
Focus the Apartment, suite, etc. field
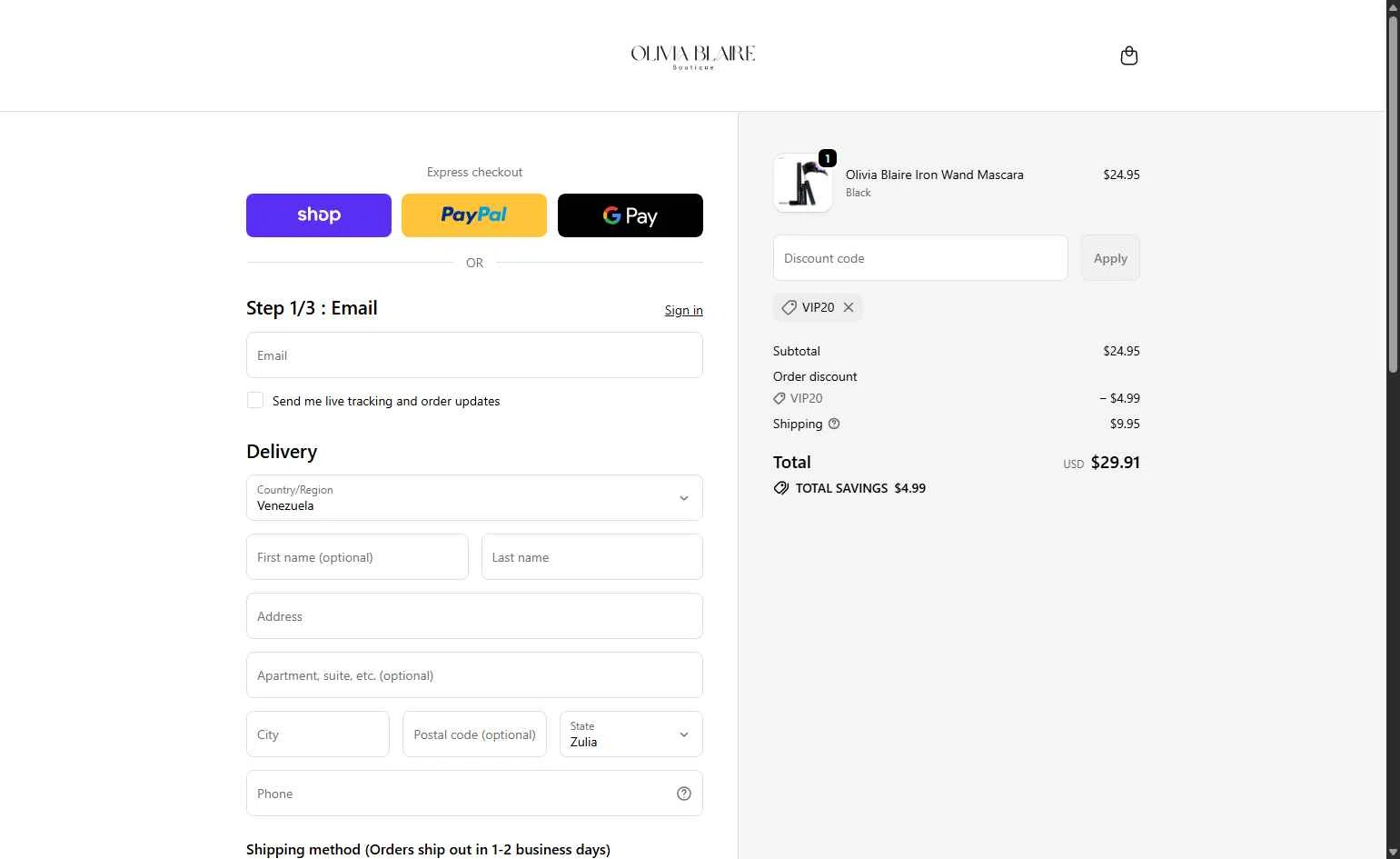tap(474, 675)
